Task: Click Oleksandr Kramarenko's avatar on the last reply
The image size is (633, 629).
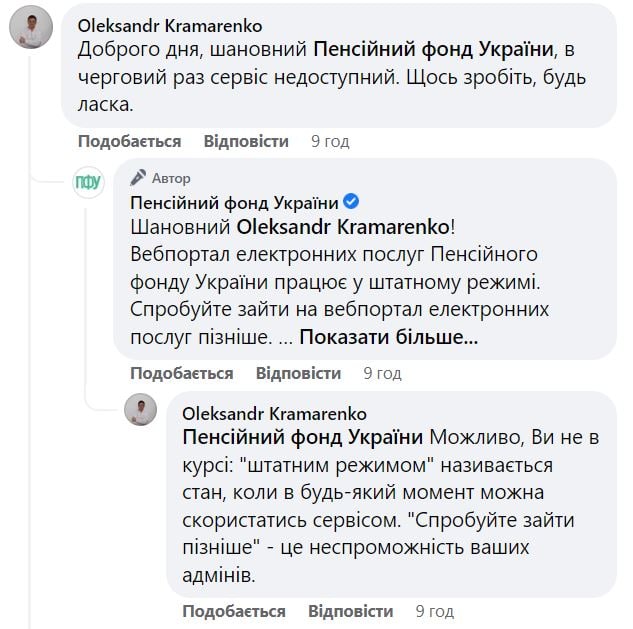Action: (x=141, y=410)
